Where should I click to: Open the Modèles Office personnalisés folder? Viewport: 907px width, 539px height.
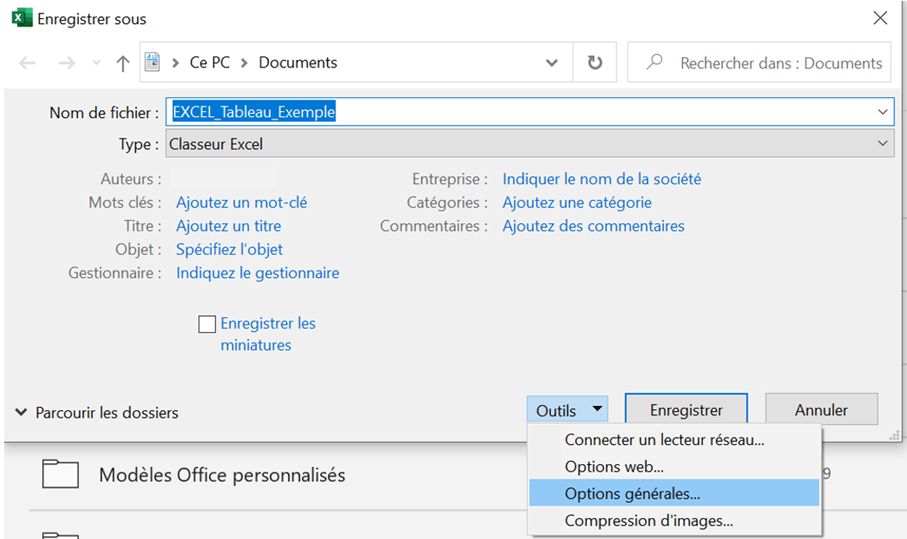pos(222,475)
